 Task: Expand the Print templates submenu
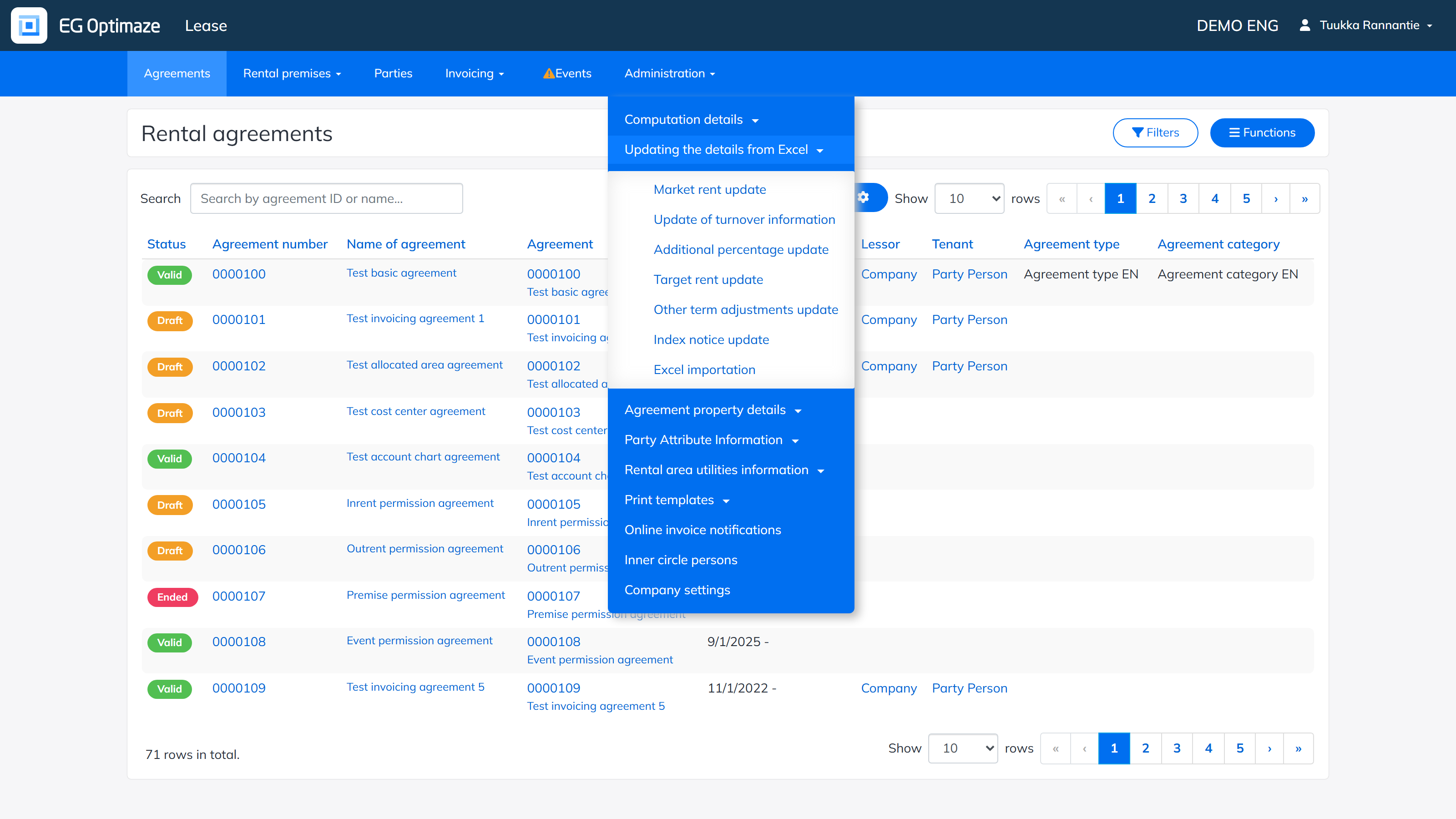677,500
